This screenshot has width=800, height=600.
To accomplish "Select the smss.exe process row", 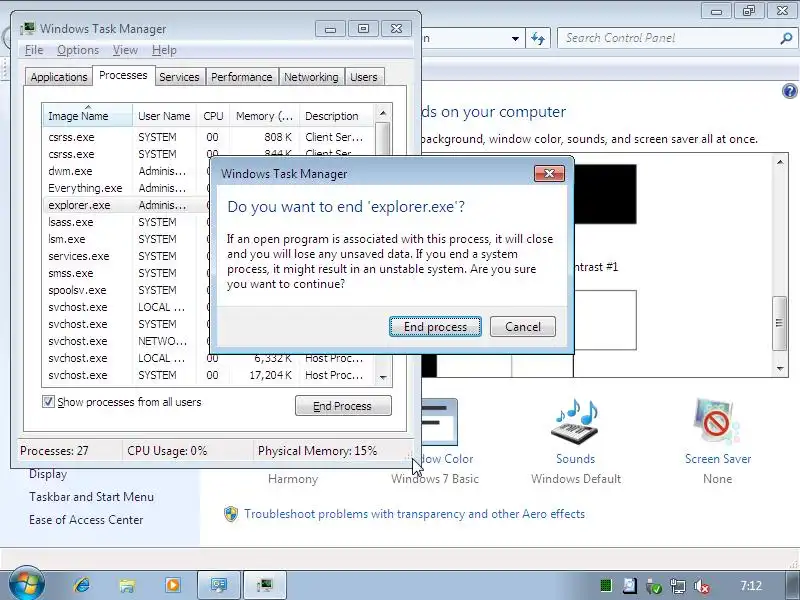I will (127, 273).
